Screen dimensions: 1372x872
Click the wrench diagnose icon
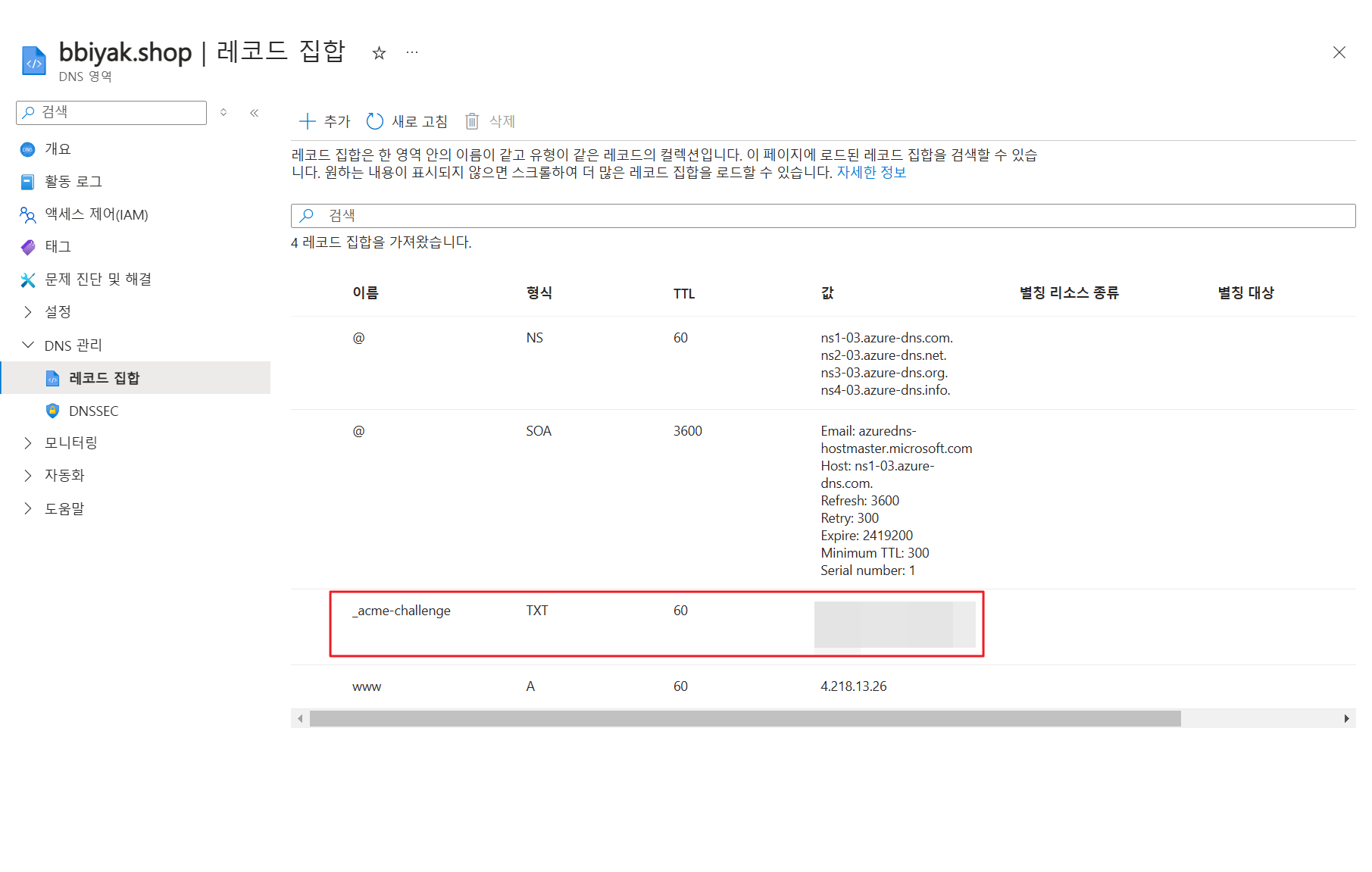(28, 280)
